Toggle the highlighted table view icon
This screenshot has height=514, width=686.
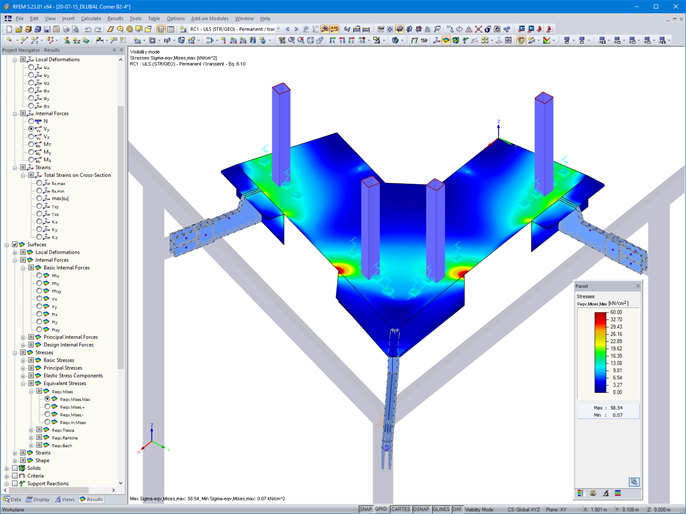coord(161,29)
